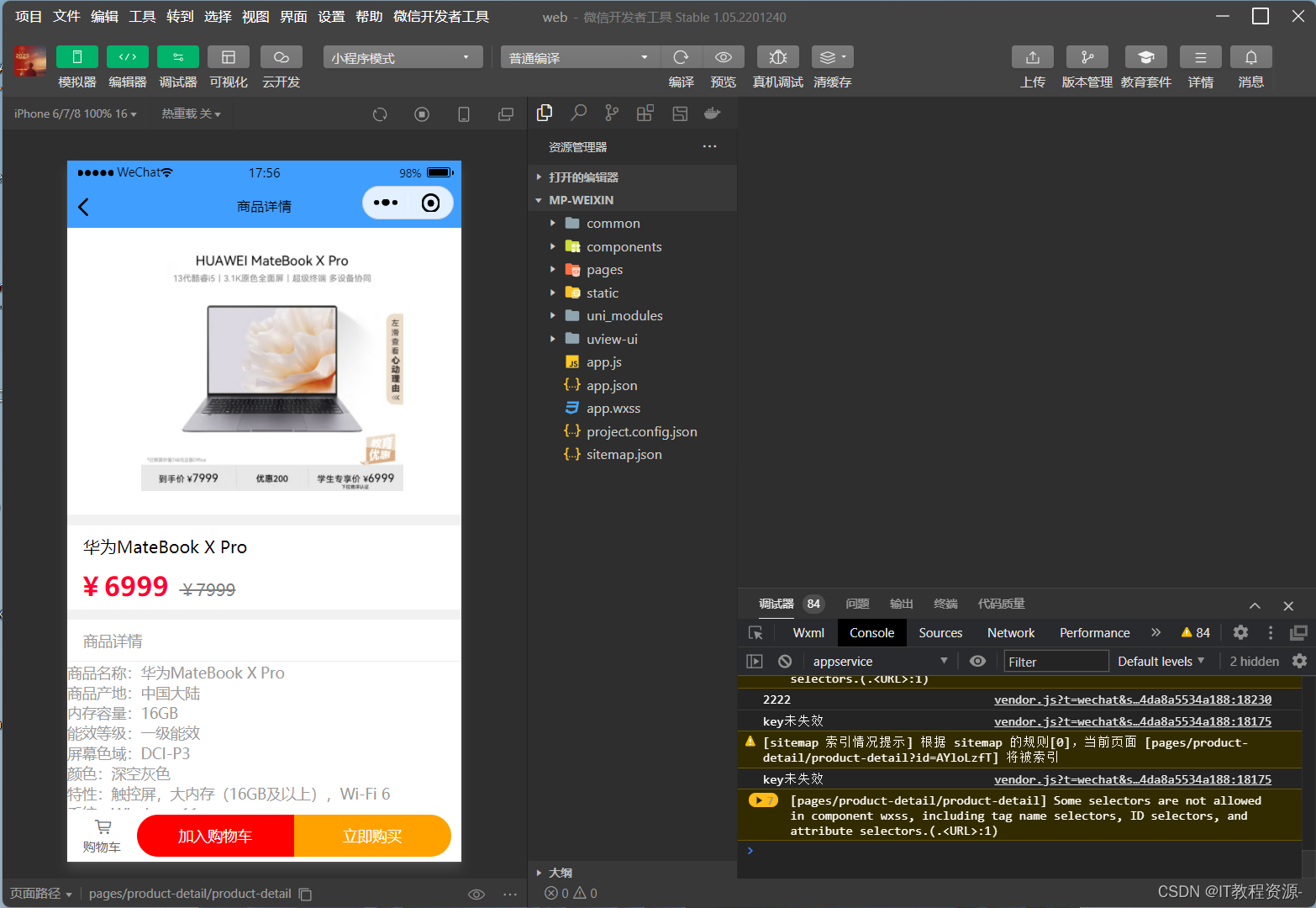
Task: Open the mini program mode dropdown
Action: tap(403, 57)
